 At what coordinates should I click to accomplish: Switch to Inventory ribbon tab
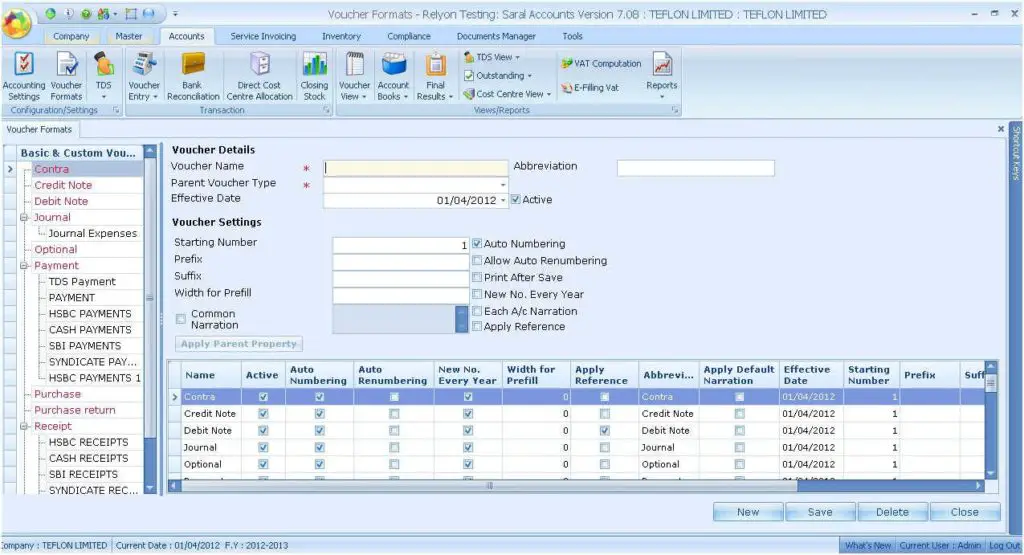[x=341, y=37]
